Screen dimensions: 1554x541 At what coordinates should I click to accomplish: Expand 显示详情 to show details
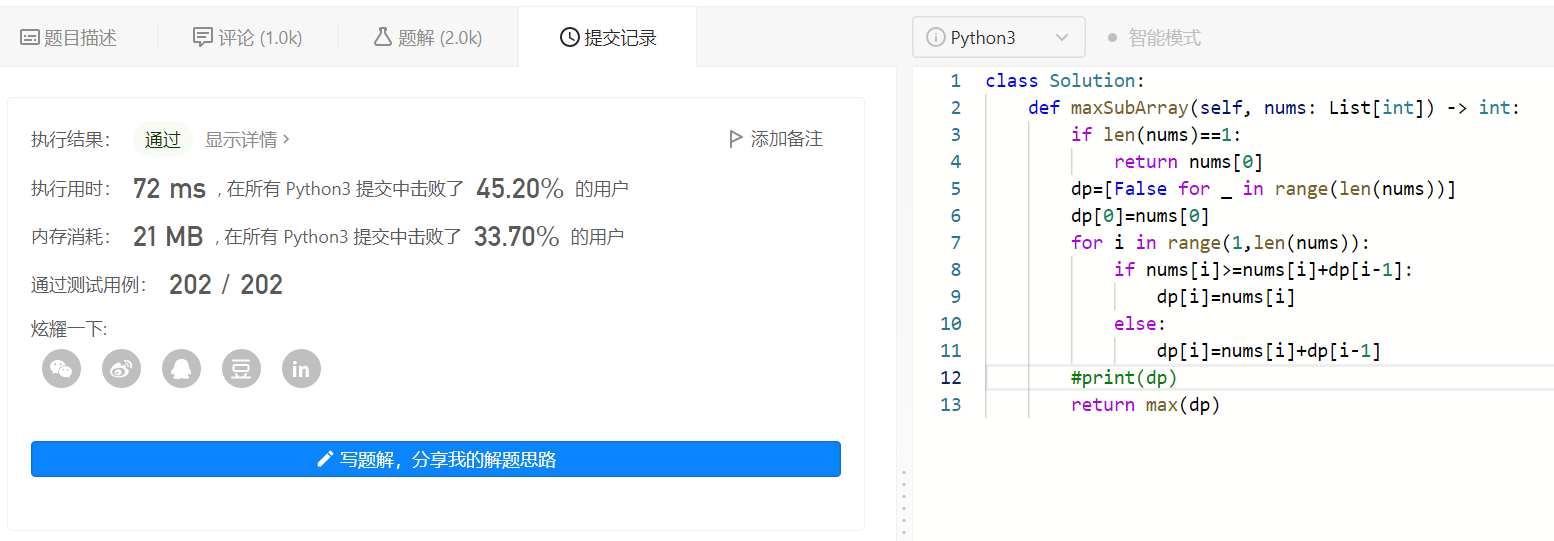(x=247, y=139)
